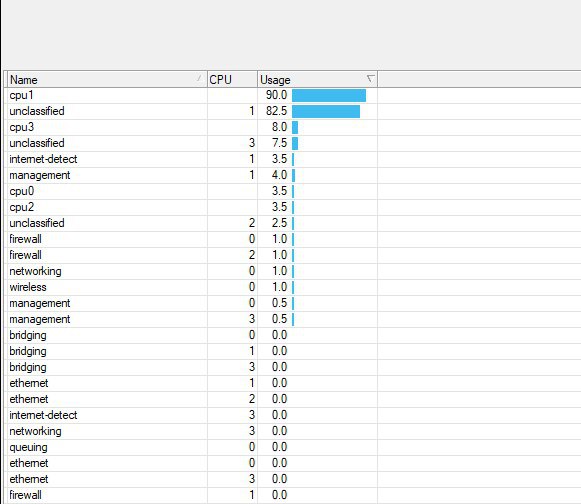Sort by the CPU column header
Screen dimensions: 581x504
pyautogui.click(x=232, y=79)
